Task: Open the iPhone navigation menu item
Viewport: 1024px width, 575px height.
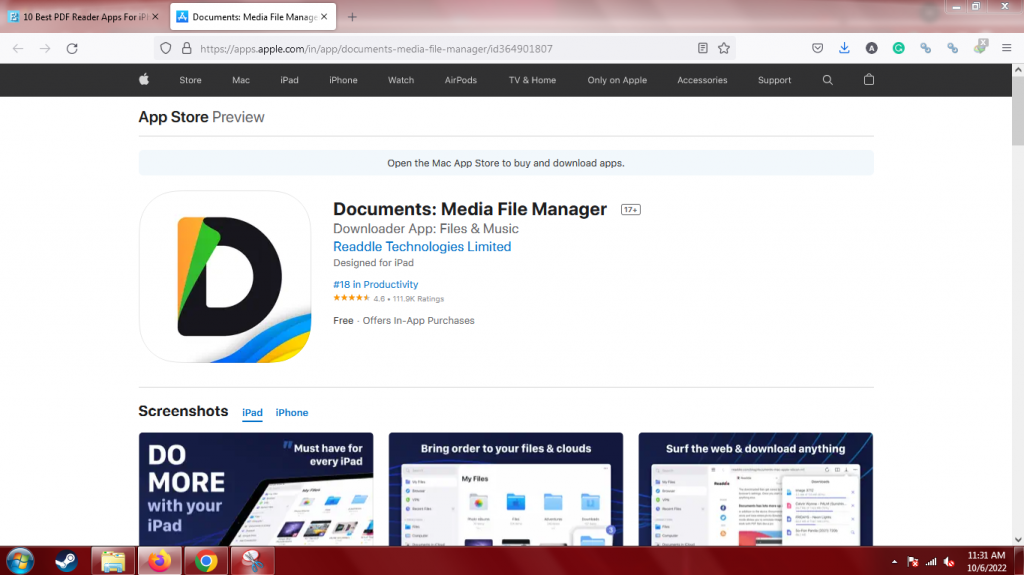Action: click(x=344, y=80)
